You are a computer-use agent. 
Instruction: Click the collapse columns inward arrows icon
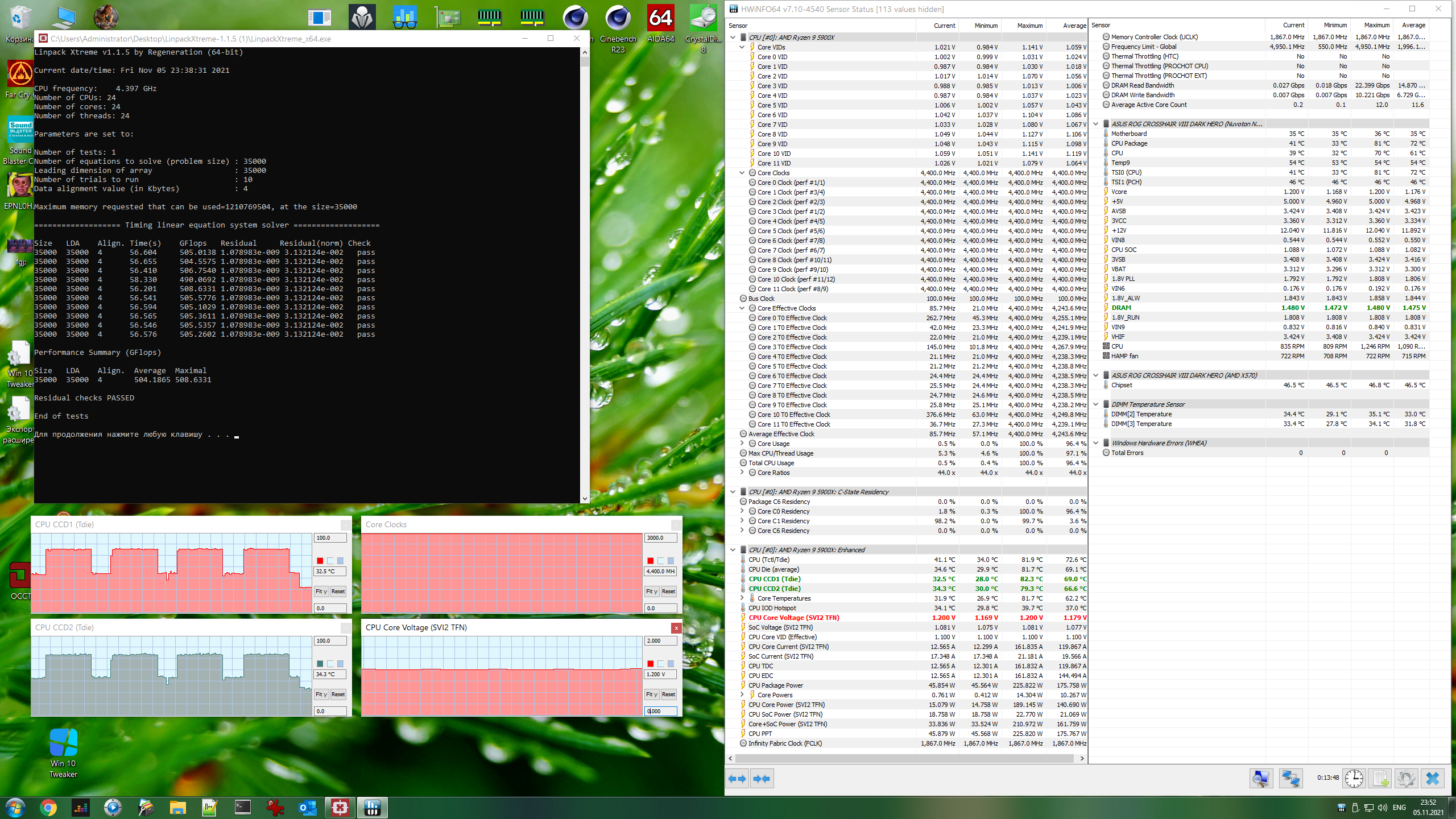(762, 778)
